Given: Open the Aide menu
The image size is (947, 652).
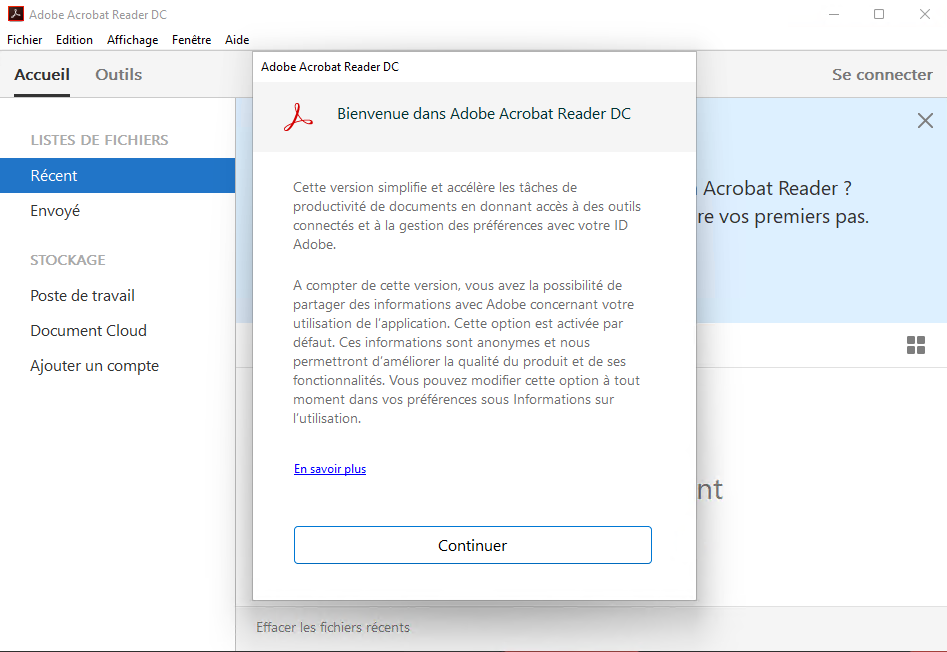Looking at the screenshot, I should [x=236, y=40].
